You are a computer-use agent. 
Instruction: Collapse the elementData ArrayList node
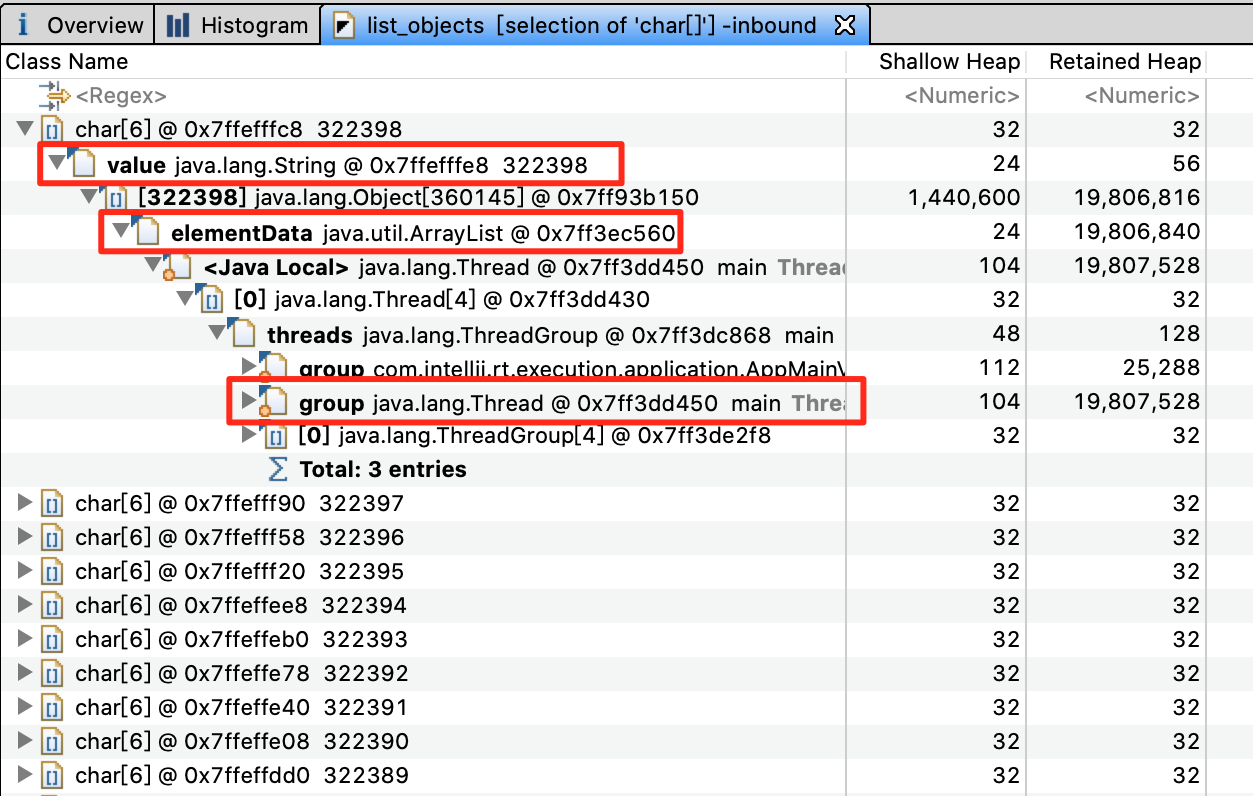tap(121, 231)
